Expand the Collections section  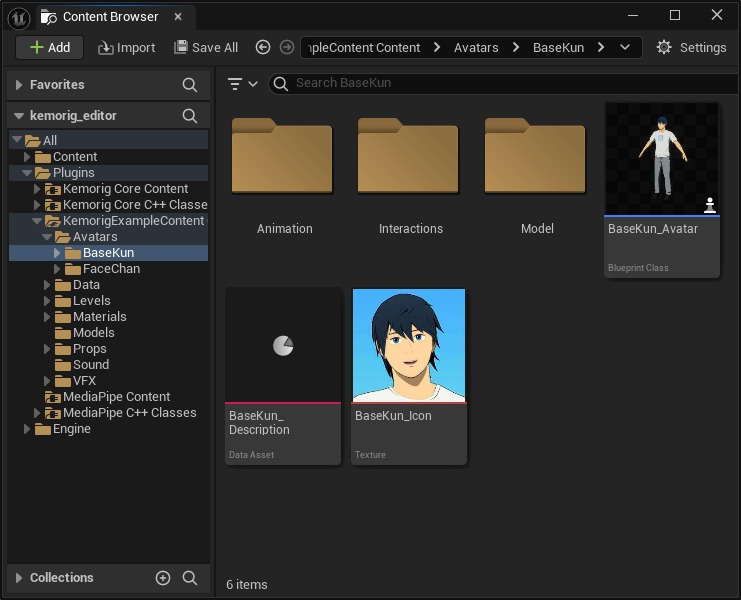[x=18, y=578]
